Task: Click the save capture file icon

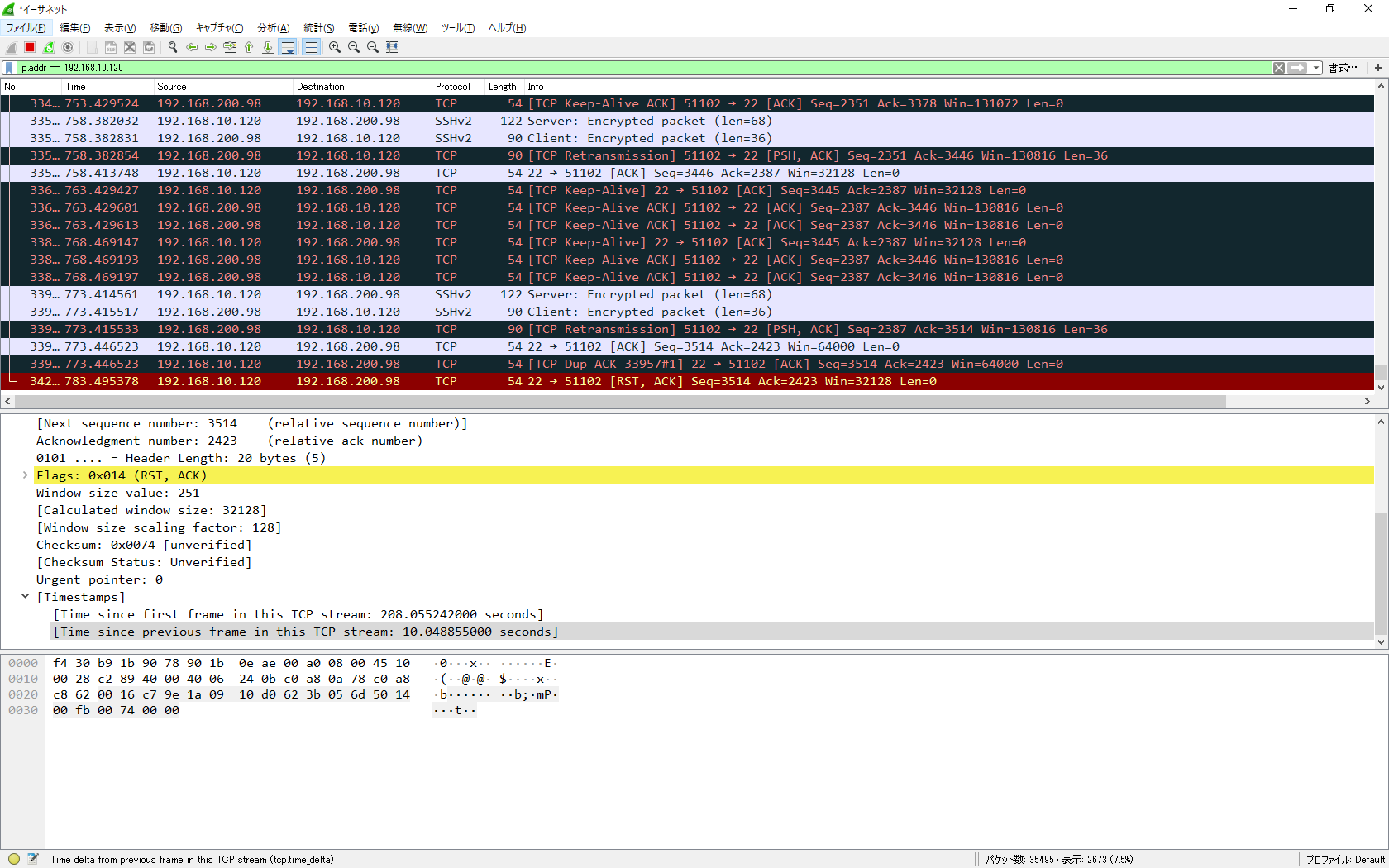Action: 111,47
